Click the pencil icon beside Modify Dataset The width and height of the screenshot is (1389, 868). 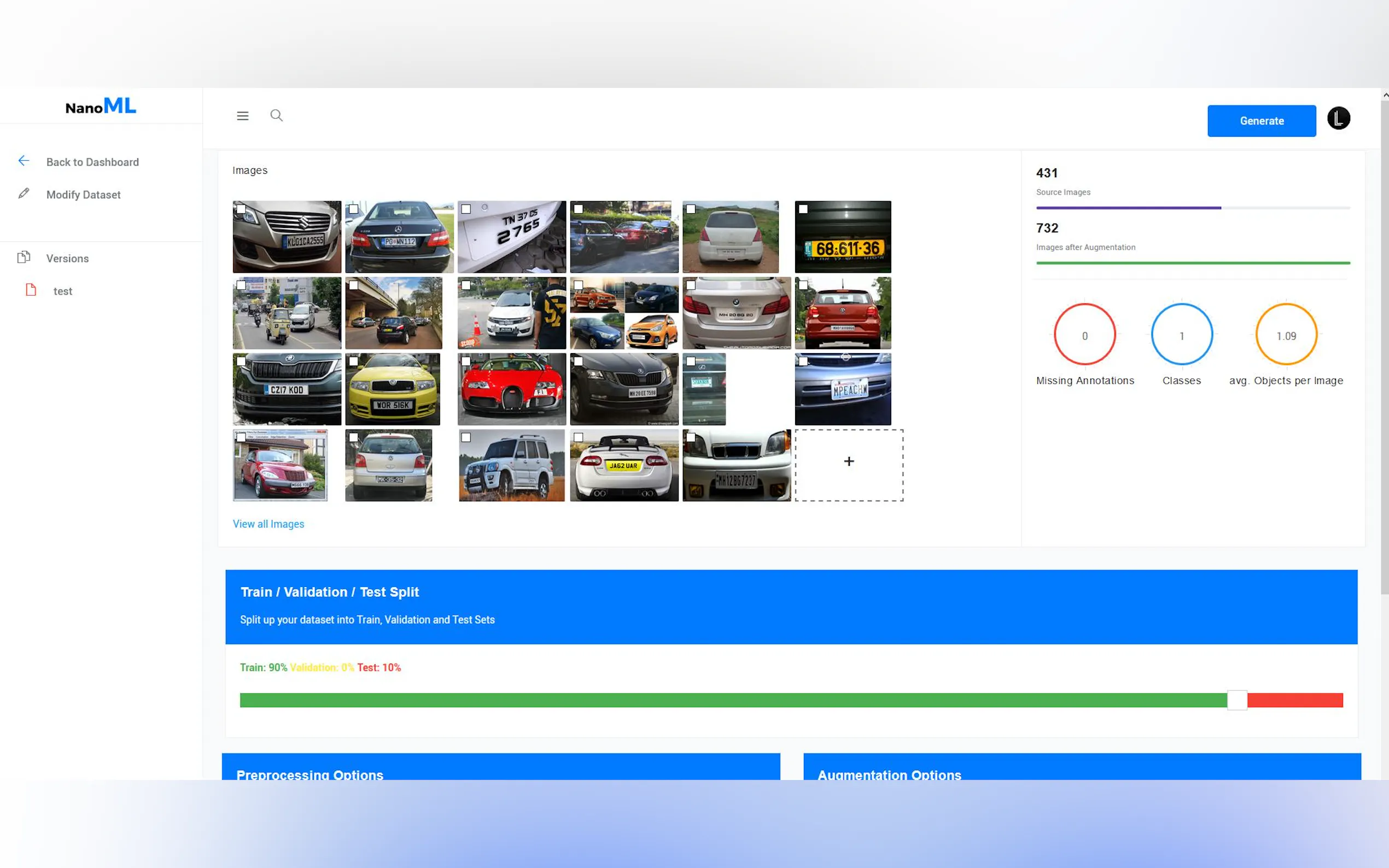click(24, 193)
